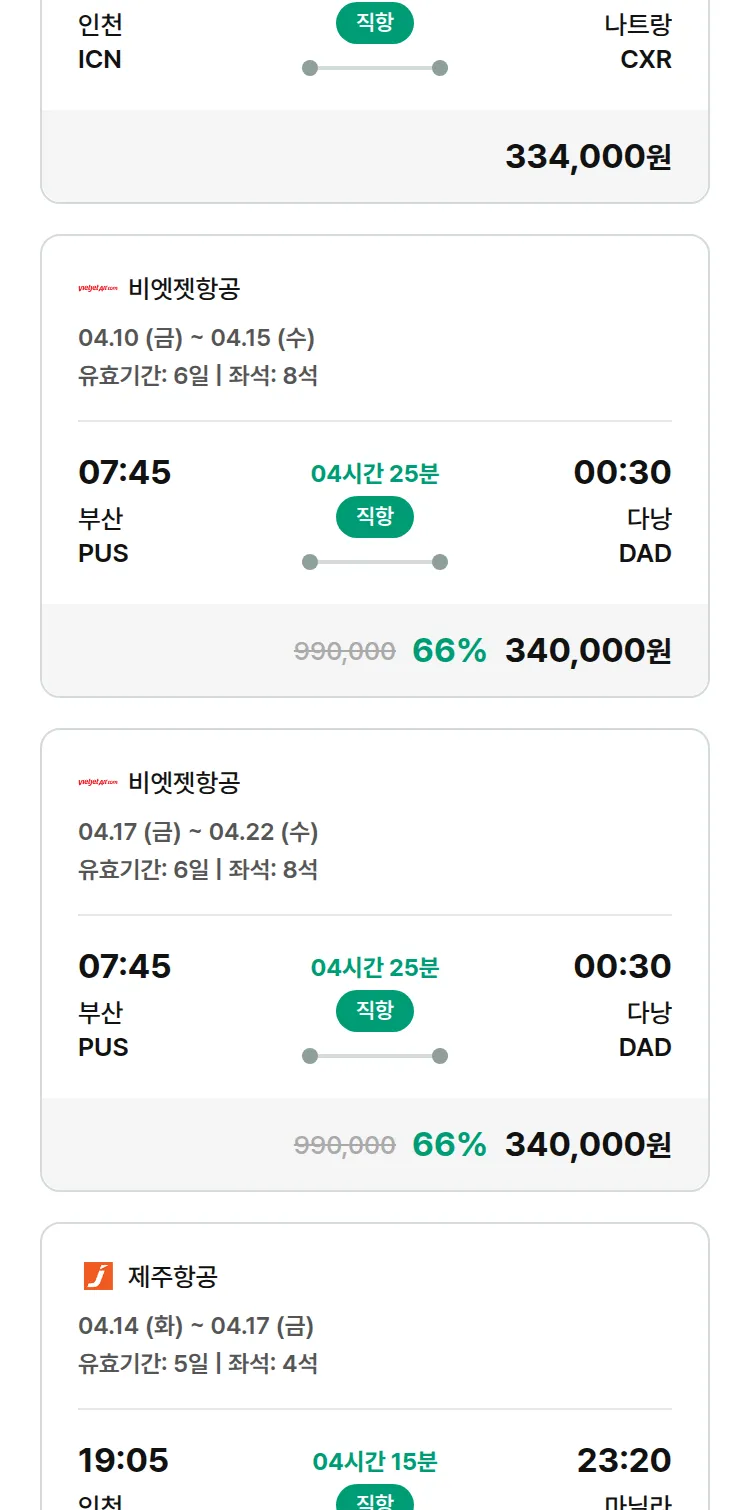The height and width of the screenshot is (1510, 750).
Task: Click the 직항 badge on the 04.10 Da Nang flight
Action: [x=375, y=517]
